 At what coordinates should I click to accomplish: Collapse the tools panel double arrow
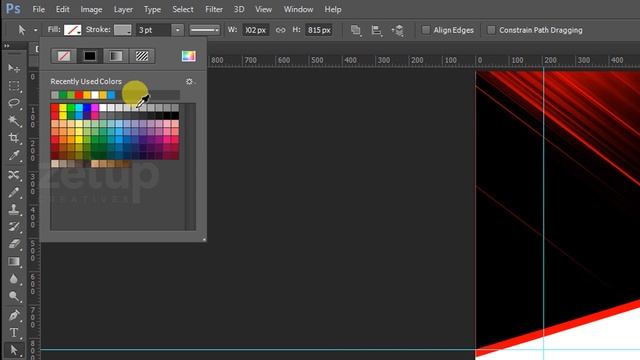point(7,46)
